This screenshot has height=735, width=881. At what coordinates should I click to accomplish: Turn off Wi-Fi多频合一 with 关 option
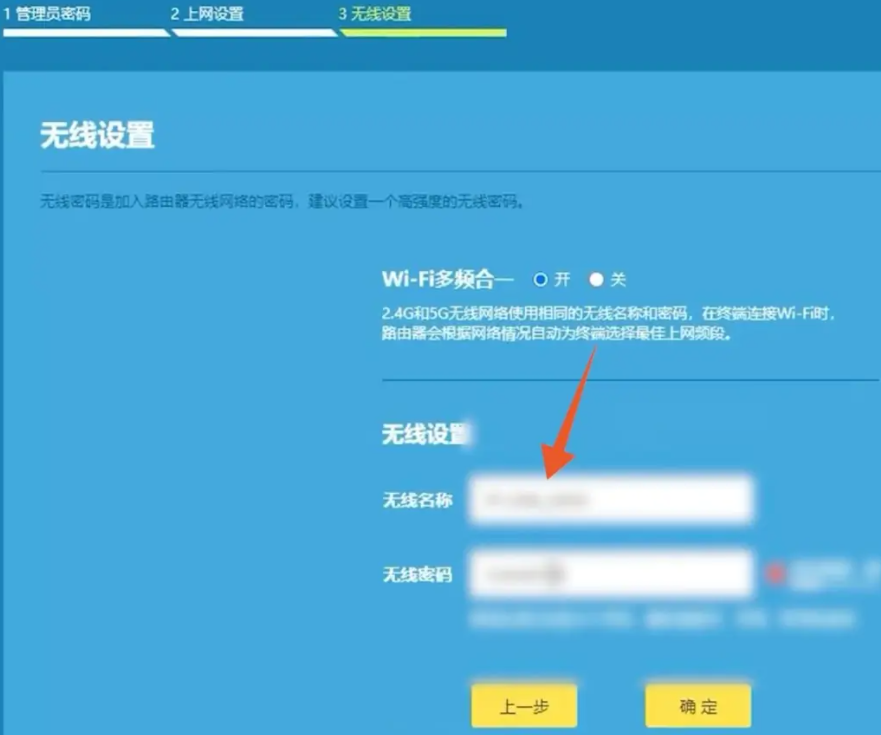(x=596, y=280)
